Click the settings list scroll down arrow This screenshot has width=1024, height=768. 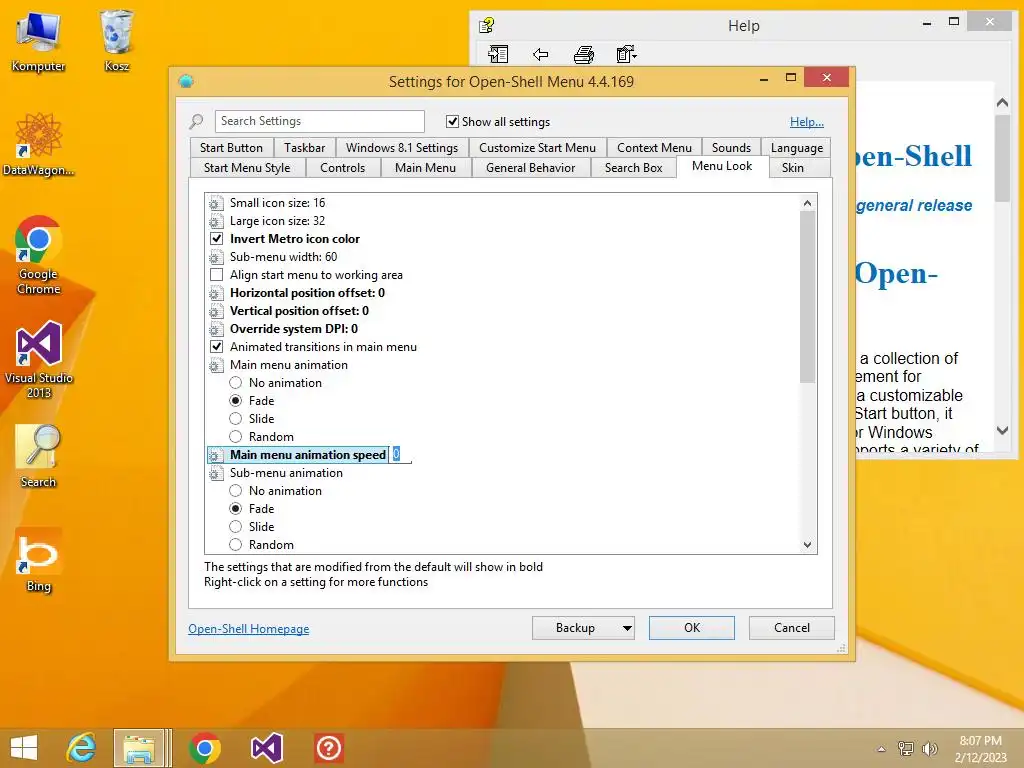click(x=807, y=545)
